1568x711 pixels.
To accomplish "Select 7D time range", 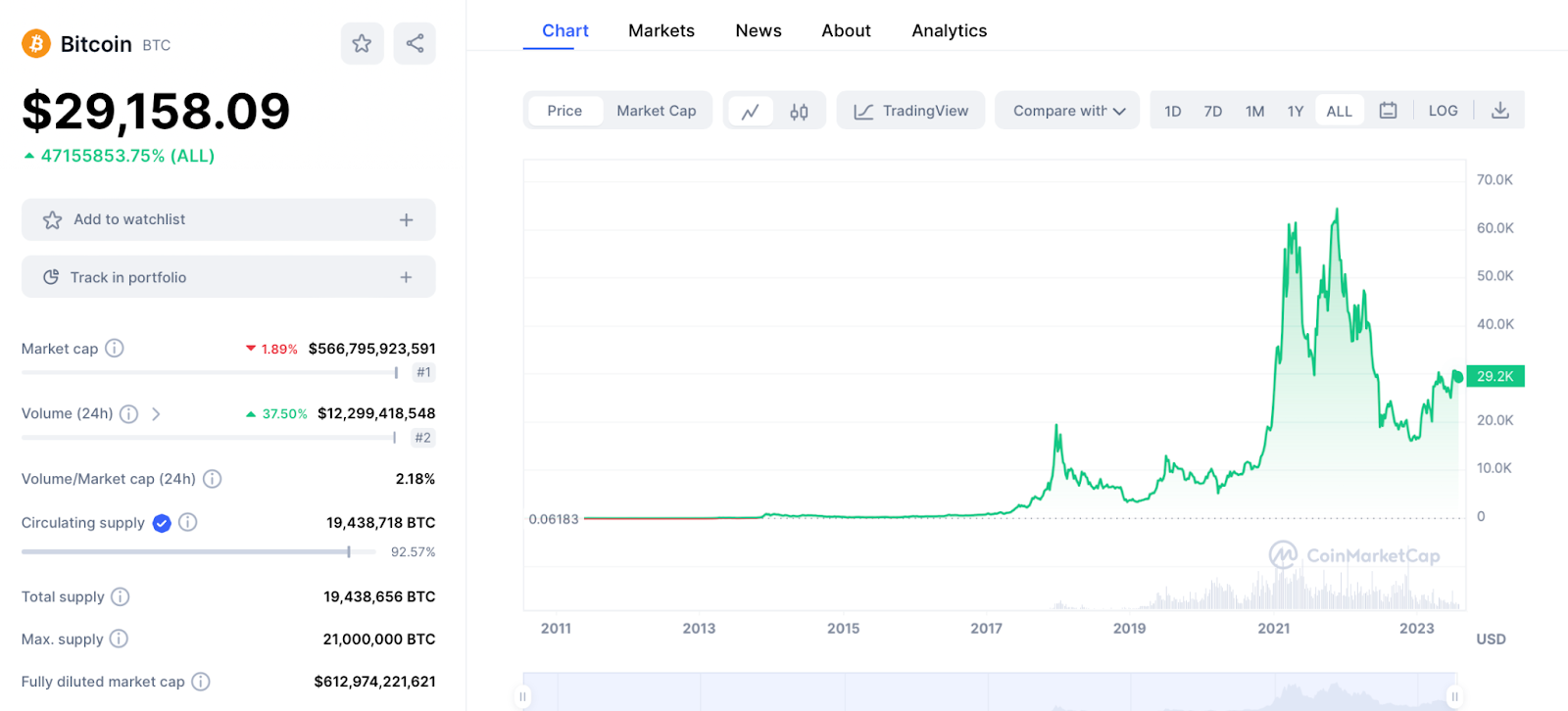I will 1213,111.
